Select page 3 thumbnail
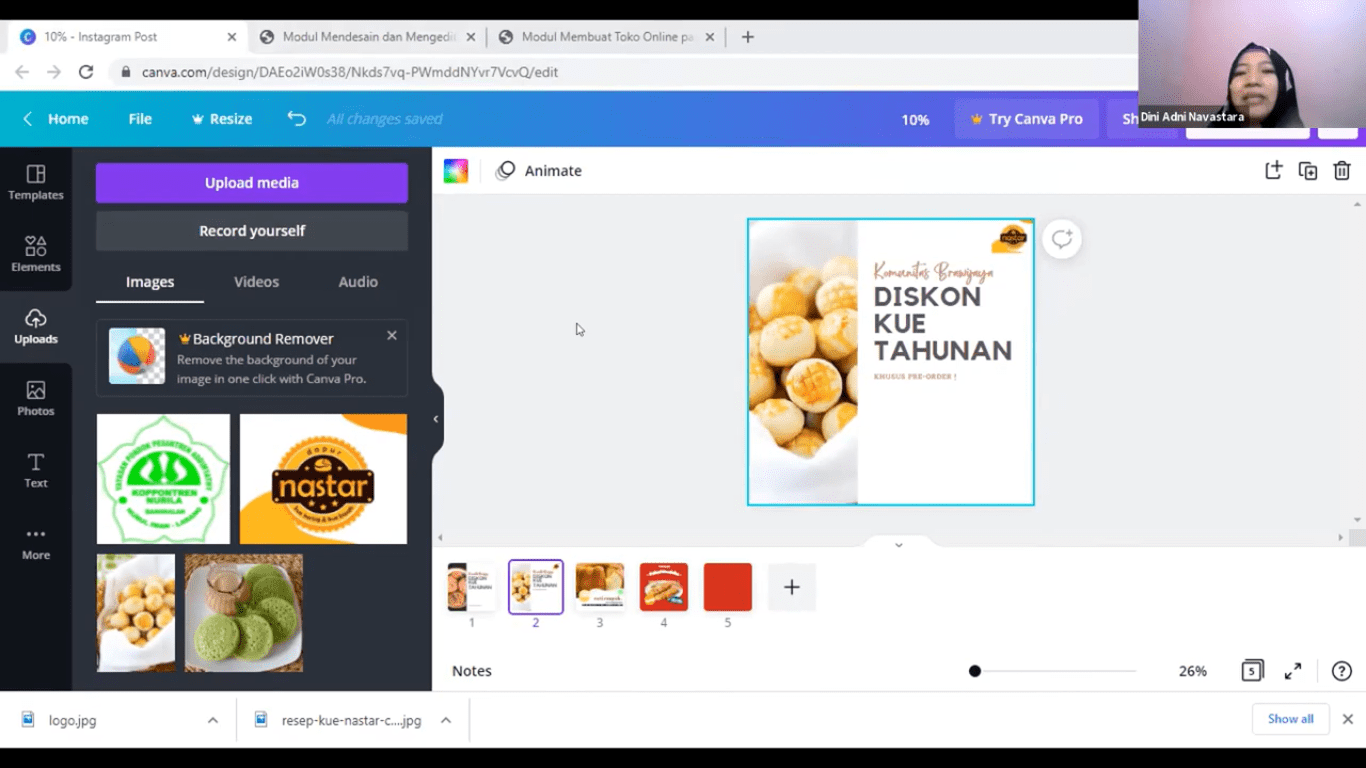The image size is (1366, 768). [x=600, y=586]
